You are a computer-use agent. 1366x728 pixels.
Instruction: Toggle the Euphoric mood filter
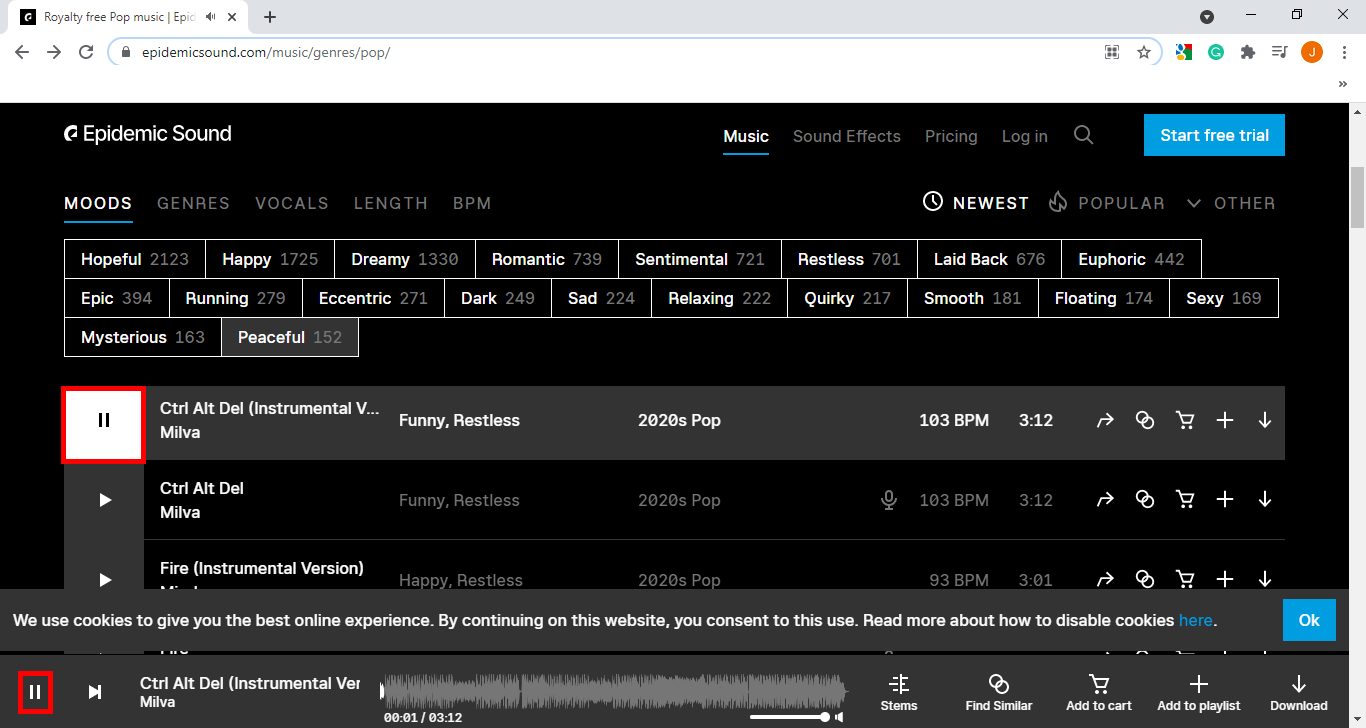(x=1131, y=259)
